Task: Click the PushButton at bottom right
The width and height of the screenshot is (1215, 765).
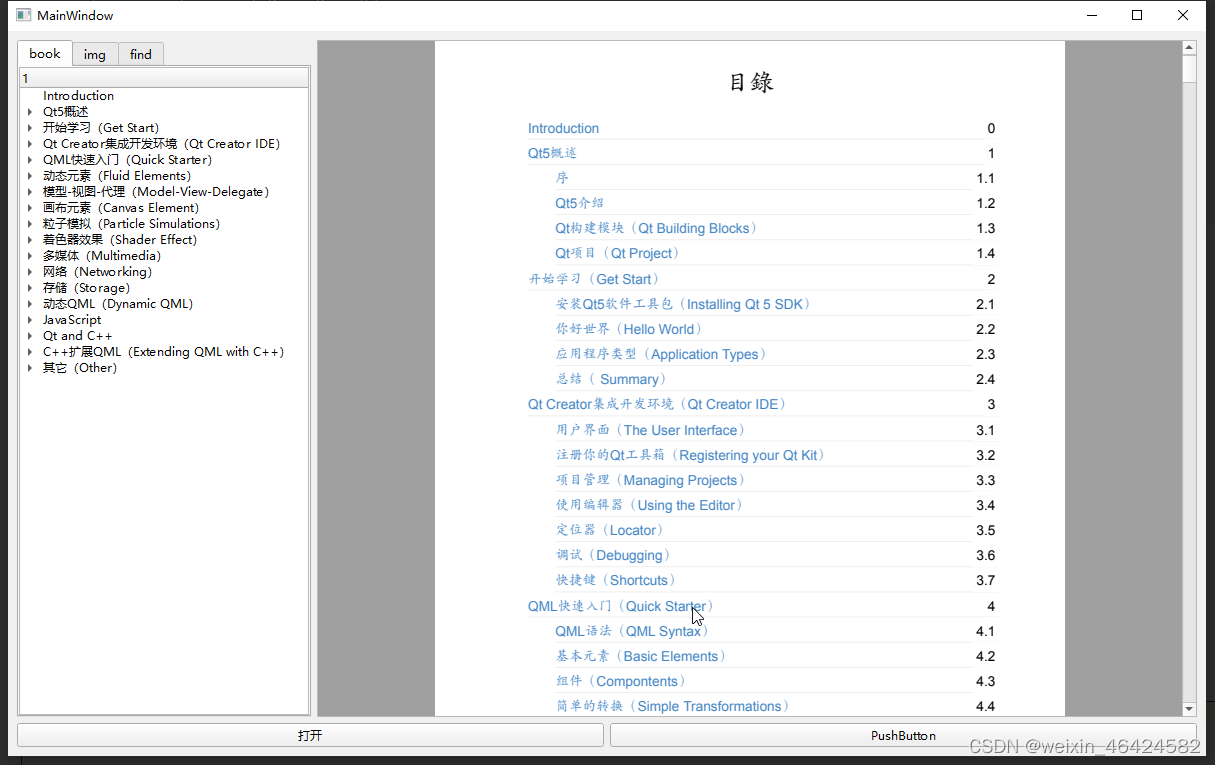Action: pos(903,735)
